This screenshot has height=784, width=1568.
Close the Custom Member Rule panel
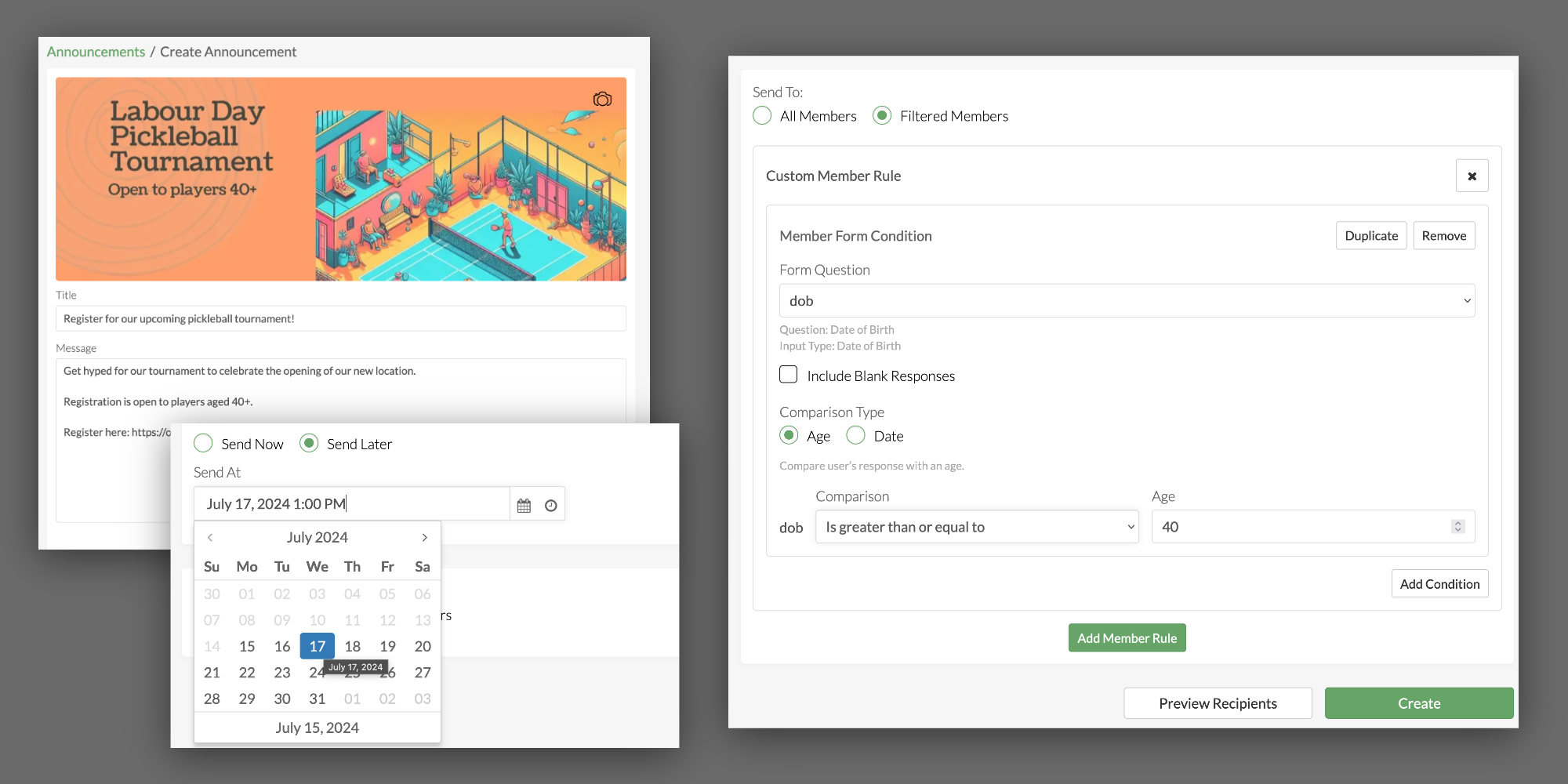pyautogui.click(x=1472, y=176)
